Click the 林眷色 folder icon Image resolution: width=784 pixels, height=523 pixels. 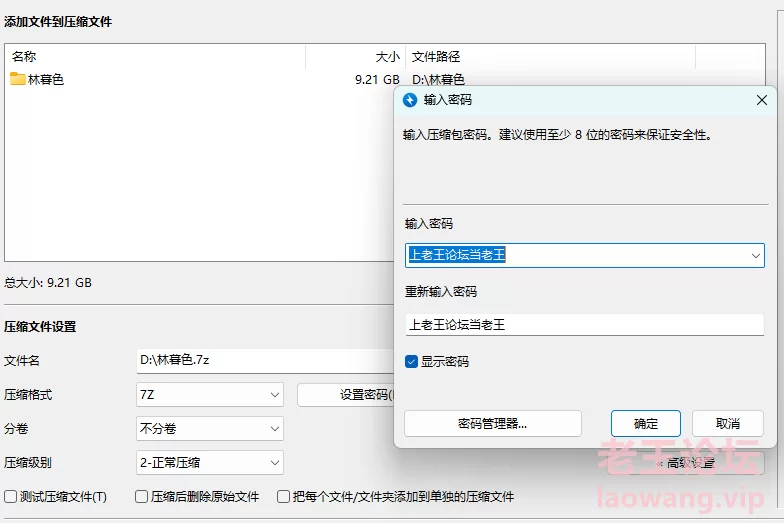[18, 79]
